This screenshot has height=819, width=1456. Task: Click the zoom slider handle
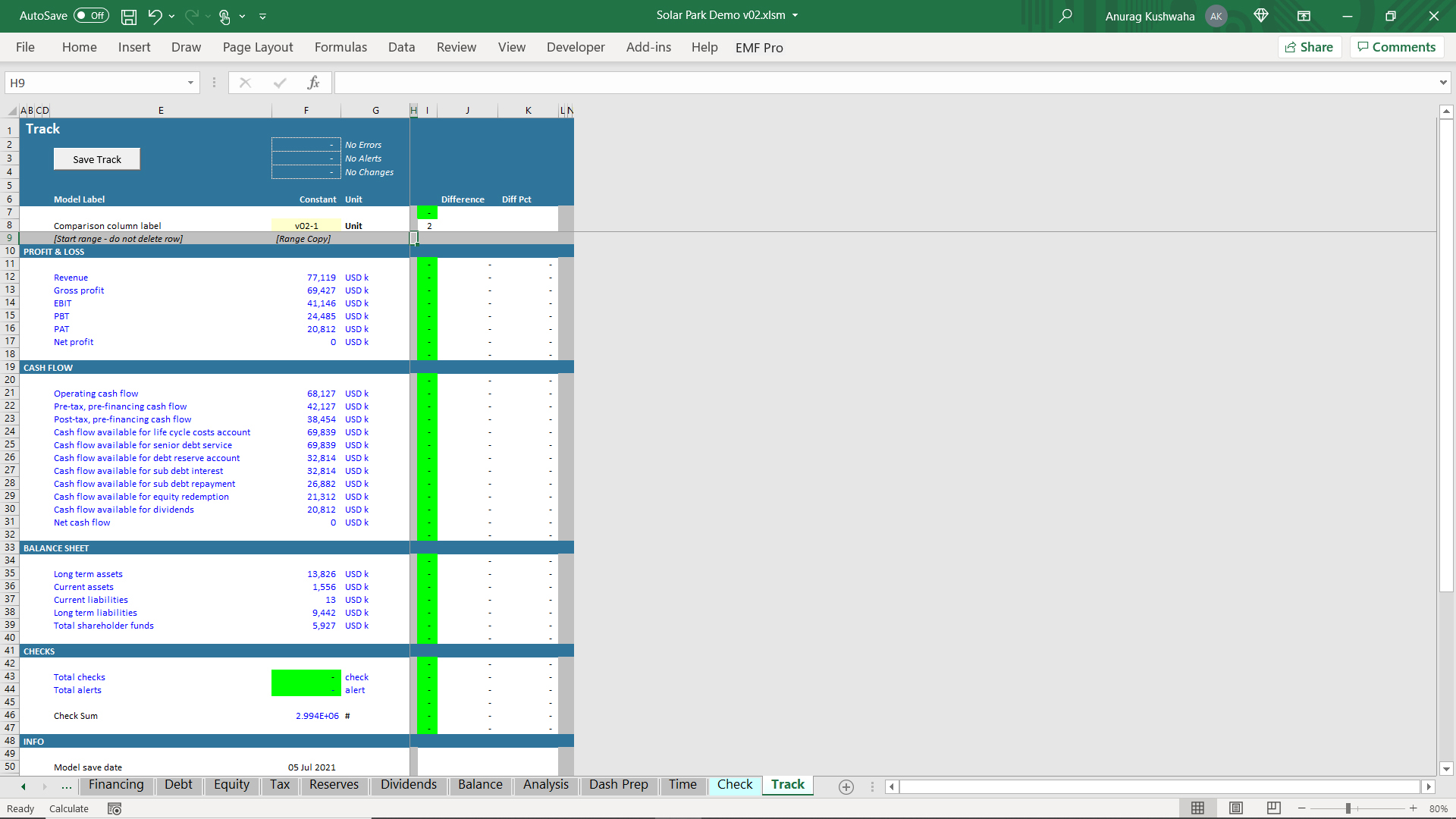coord(1348,808)
